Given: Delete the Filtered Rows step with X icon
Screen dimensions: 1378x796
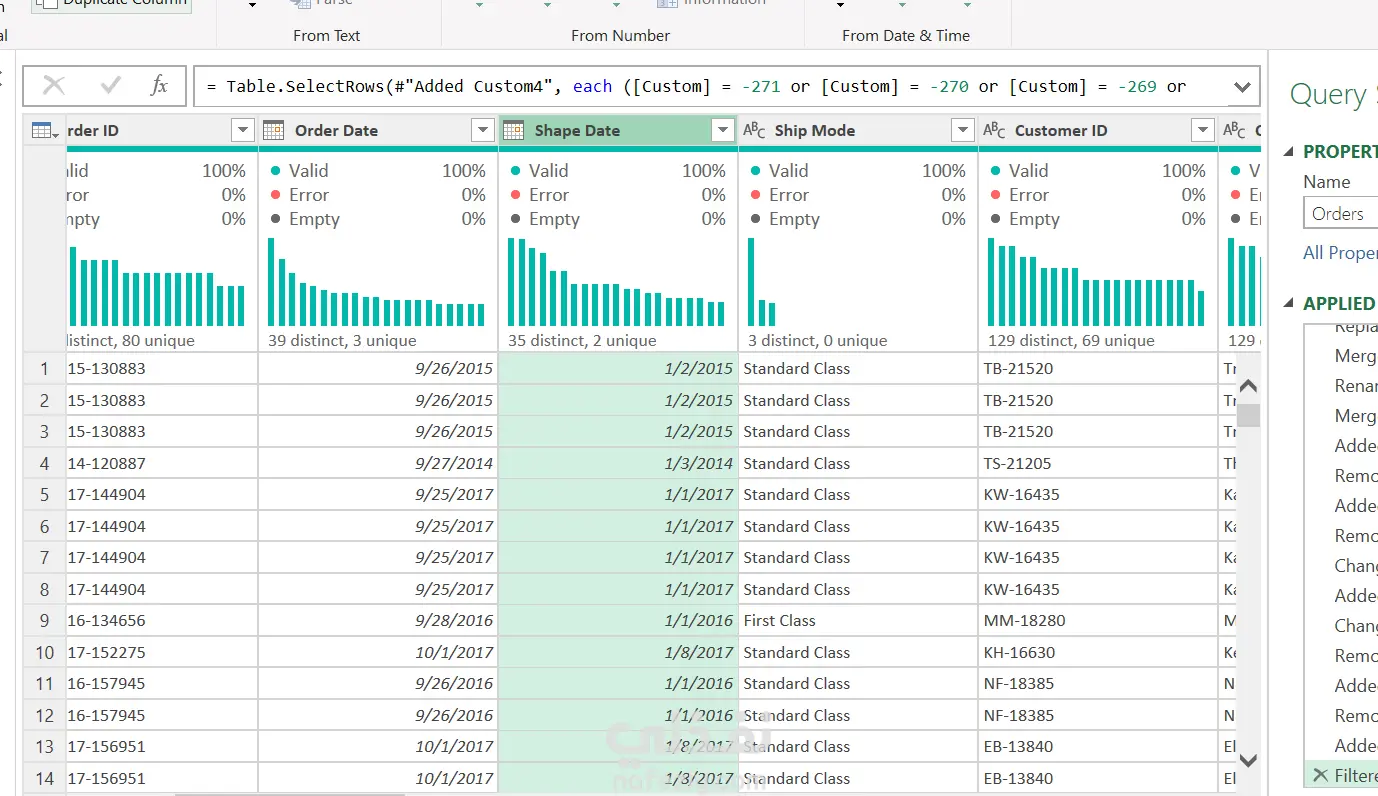Looking at the screenshot, I should pyautogui.click(x=1320, y=775).
